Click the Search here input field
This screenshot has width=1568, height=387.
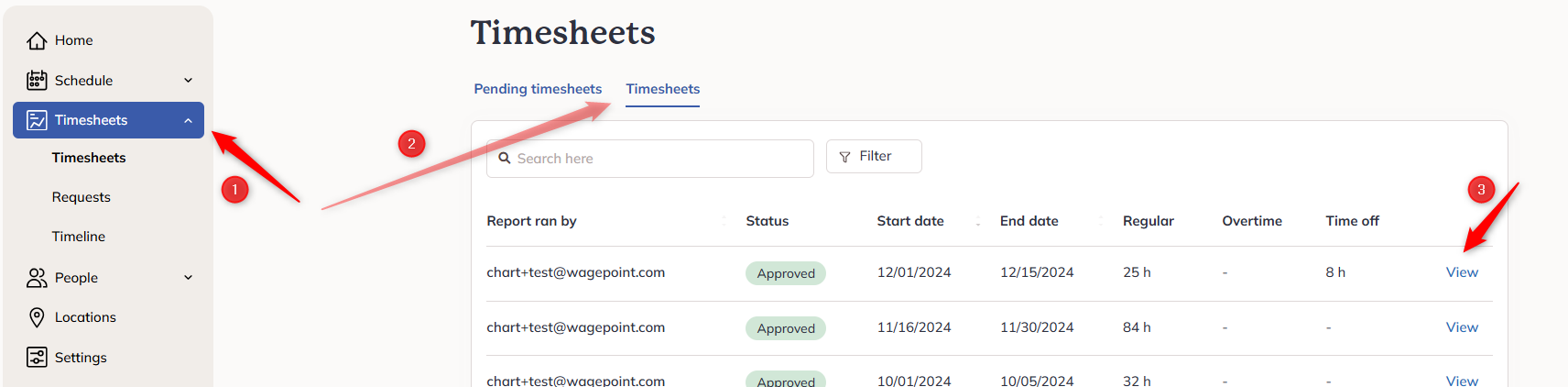pyautogui.click(x=650, y=159)
